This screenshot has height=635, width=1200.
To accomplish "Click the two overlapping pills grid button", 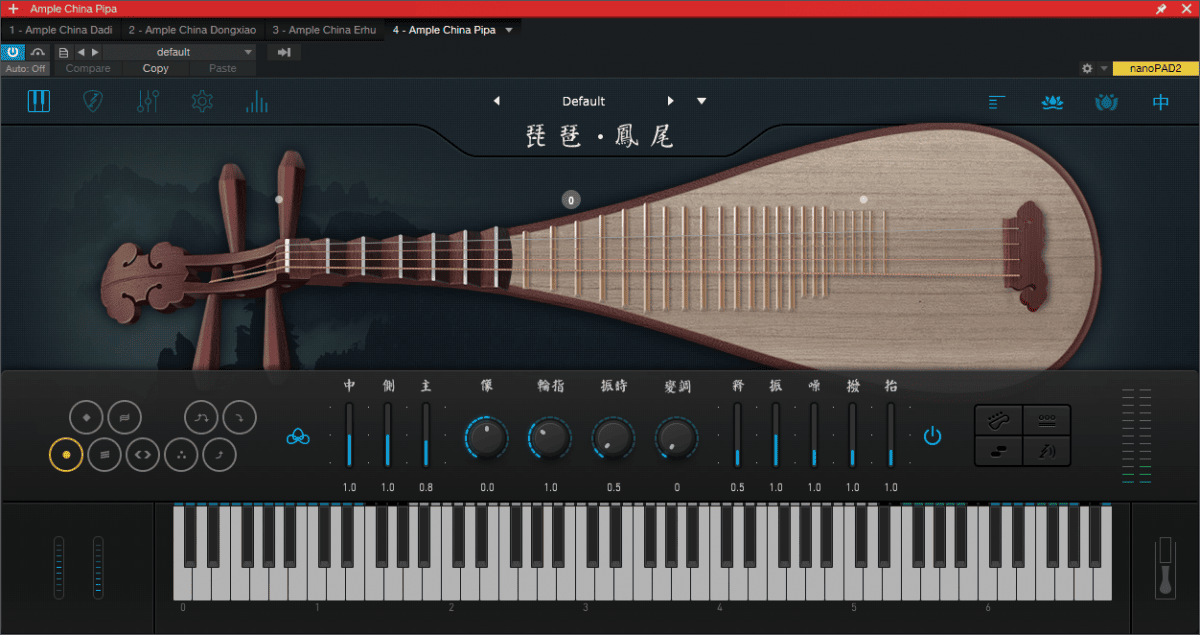I will [x=998, y=451].
